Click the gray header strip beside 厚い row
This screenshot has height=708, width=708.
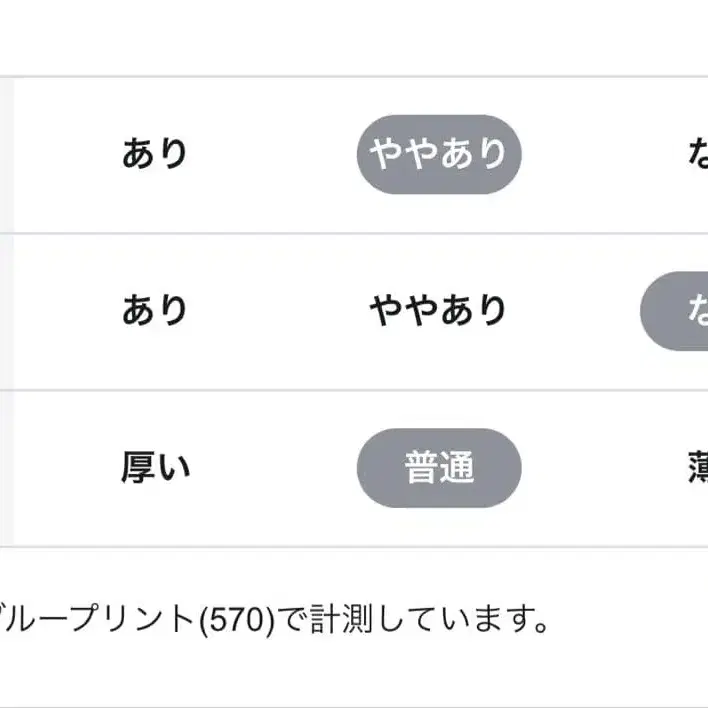click(x=5, y=467)
